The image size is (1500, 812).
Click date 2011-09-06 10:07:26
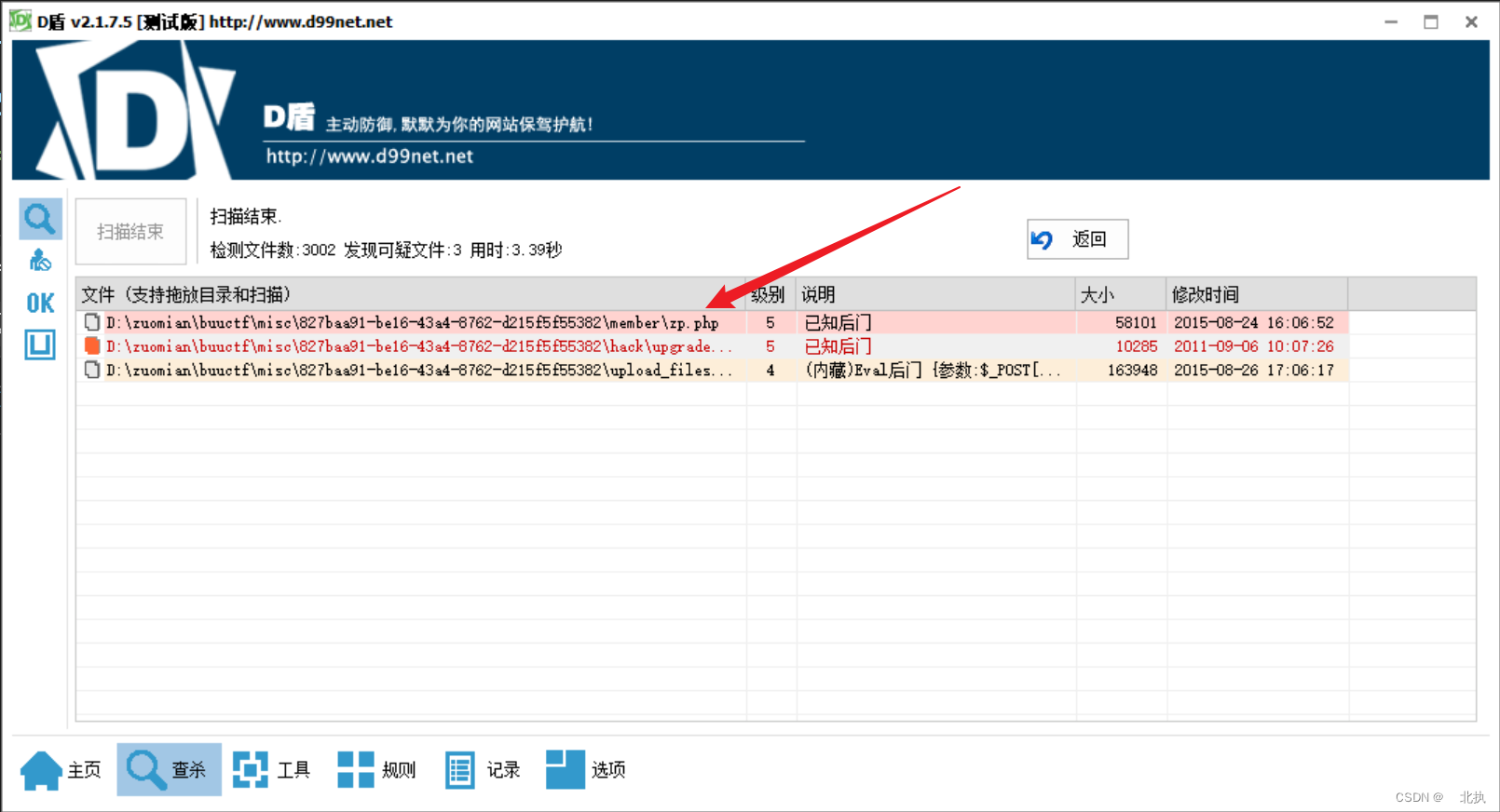coord(1254,346)
